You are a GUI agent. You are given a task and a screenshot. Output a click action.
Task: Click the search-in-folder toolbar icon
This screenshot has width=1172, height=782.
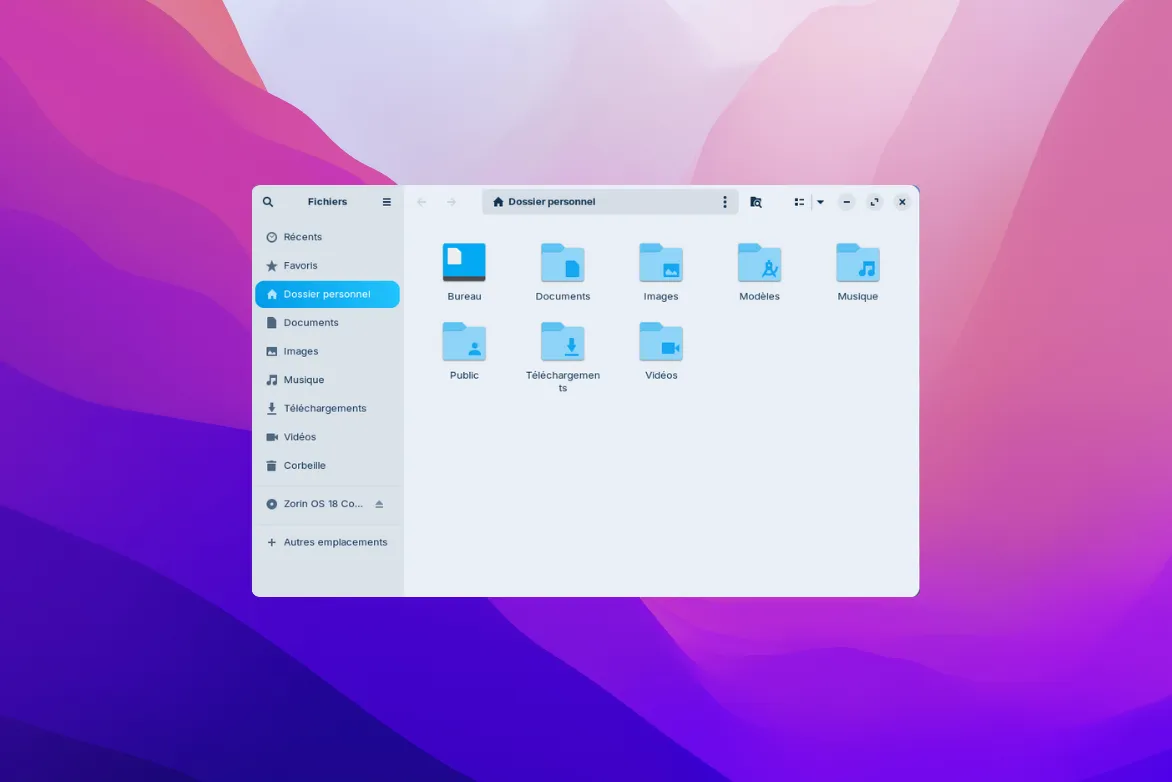pos(756,201)
